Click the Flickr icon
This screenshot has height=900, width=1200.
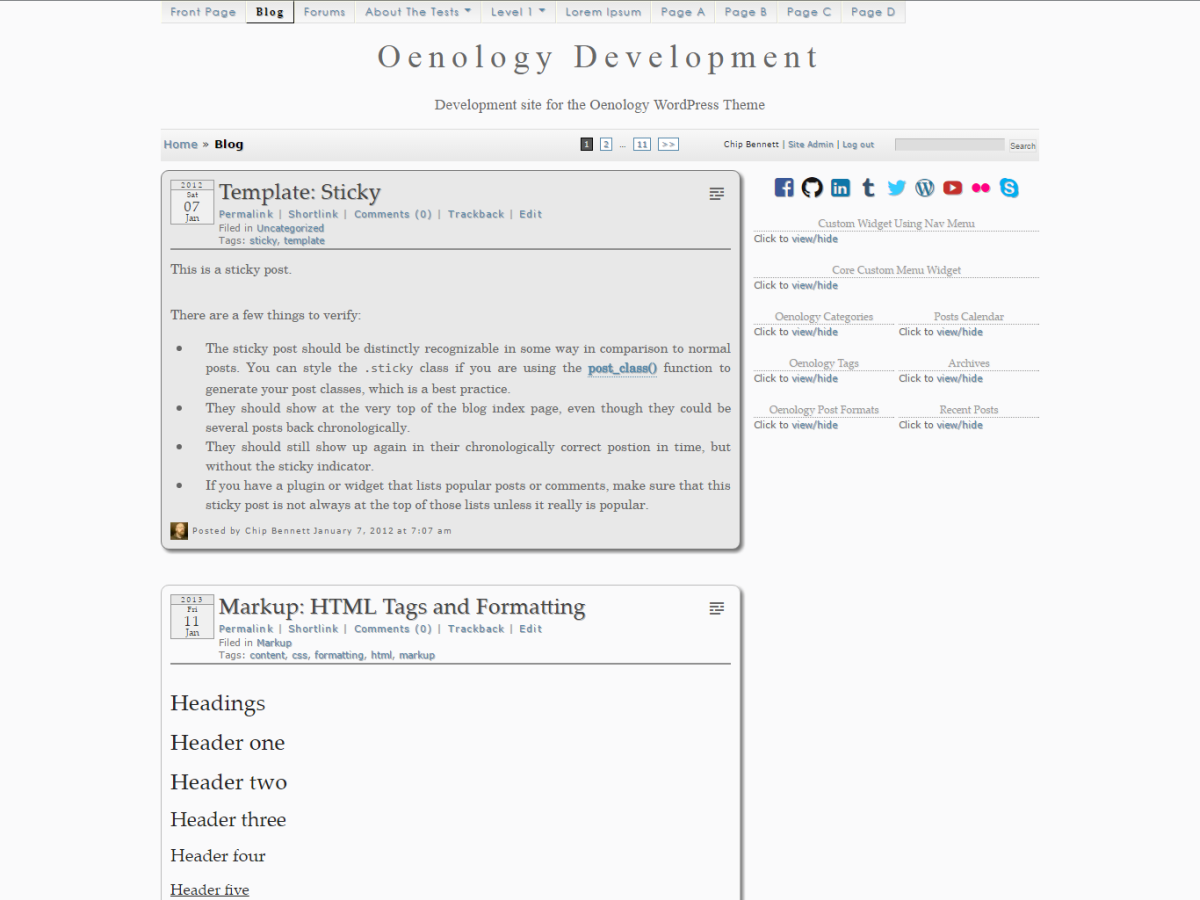click(980, 187)
